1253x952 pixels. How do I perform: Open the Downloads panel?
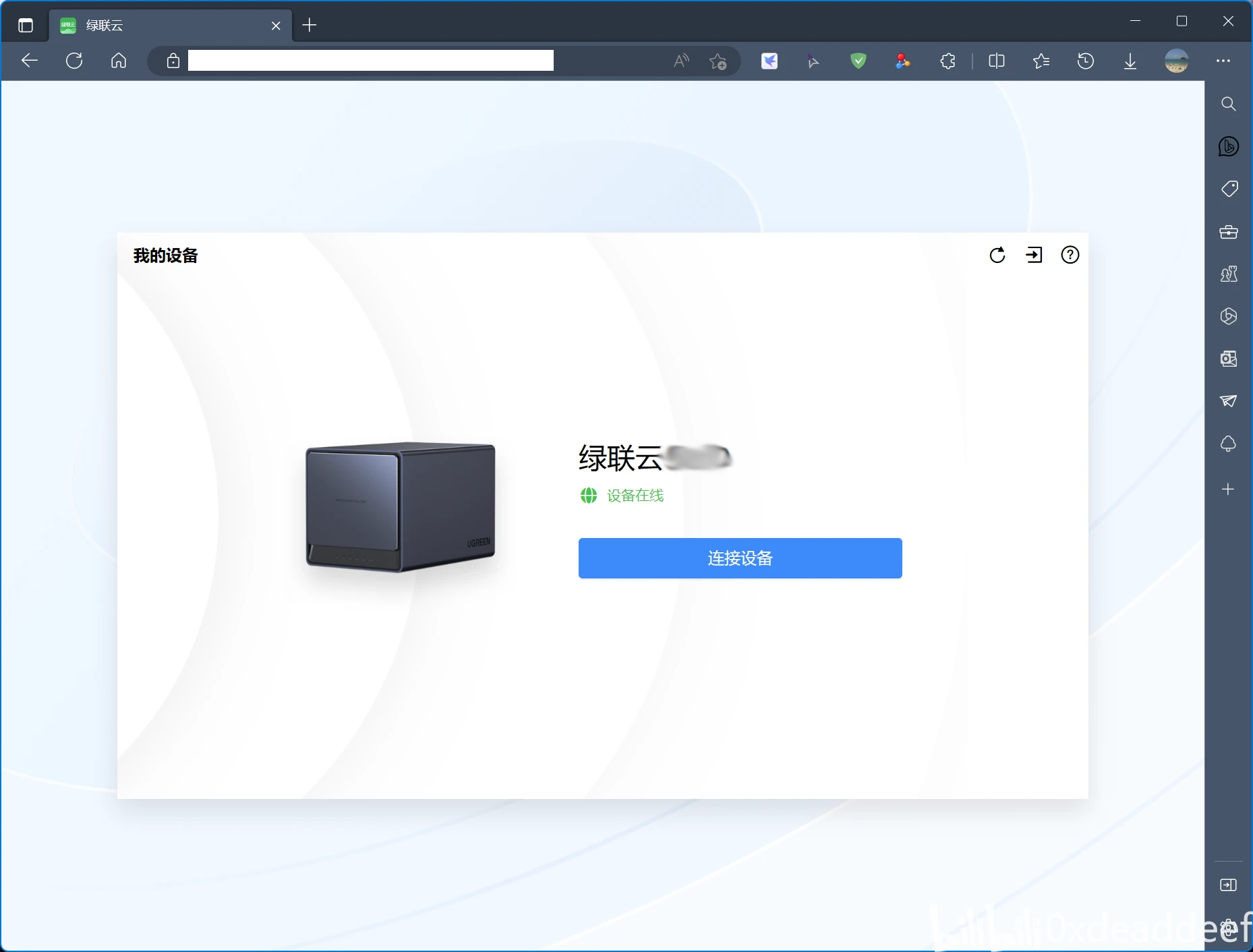point(1130,61)
